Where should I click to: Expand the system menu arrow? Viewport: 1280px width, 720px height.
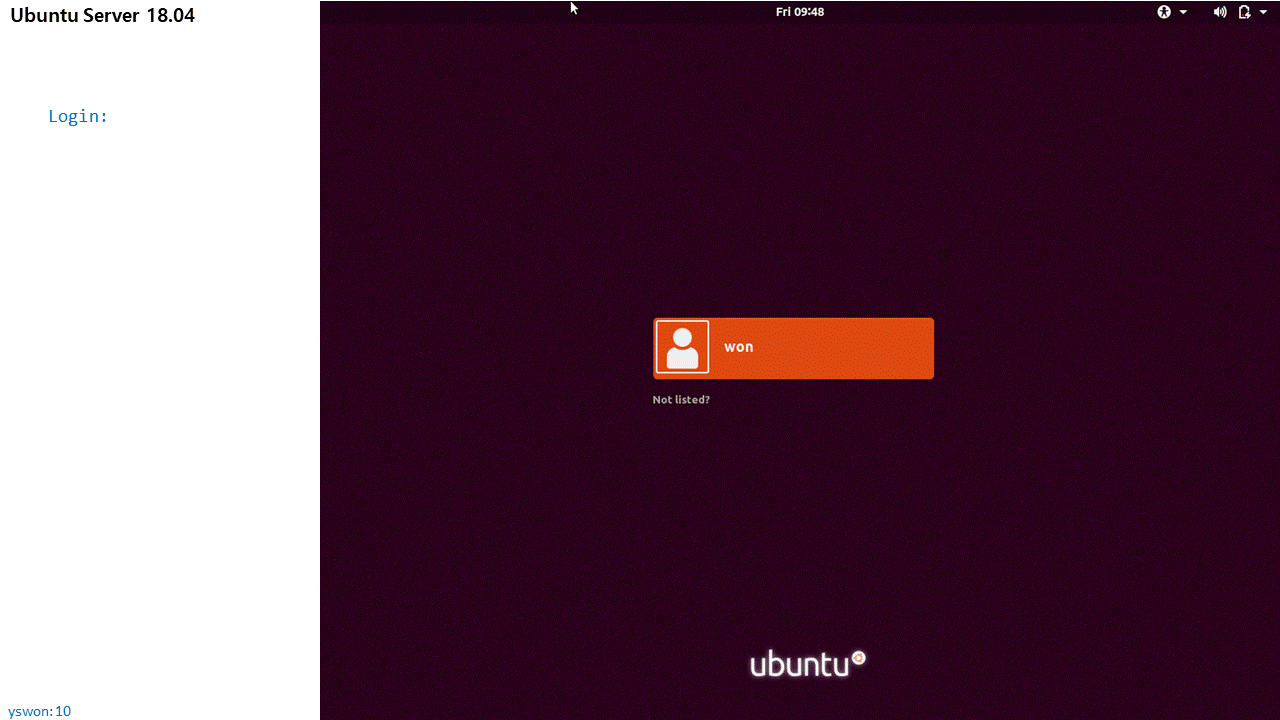click(x=1264, y=12)
